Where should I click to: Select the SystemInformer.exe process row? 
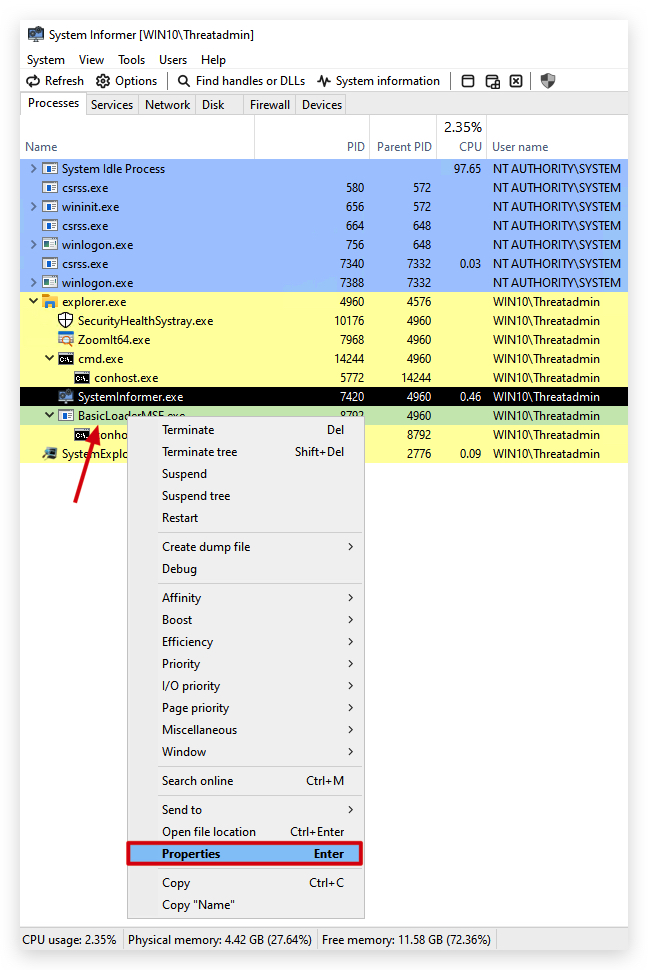click(x=324, y=397)
